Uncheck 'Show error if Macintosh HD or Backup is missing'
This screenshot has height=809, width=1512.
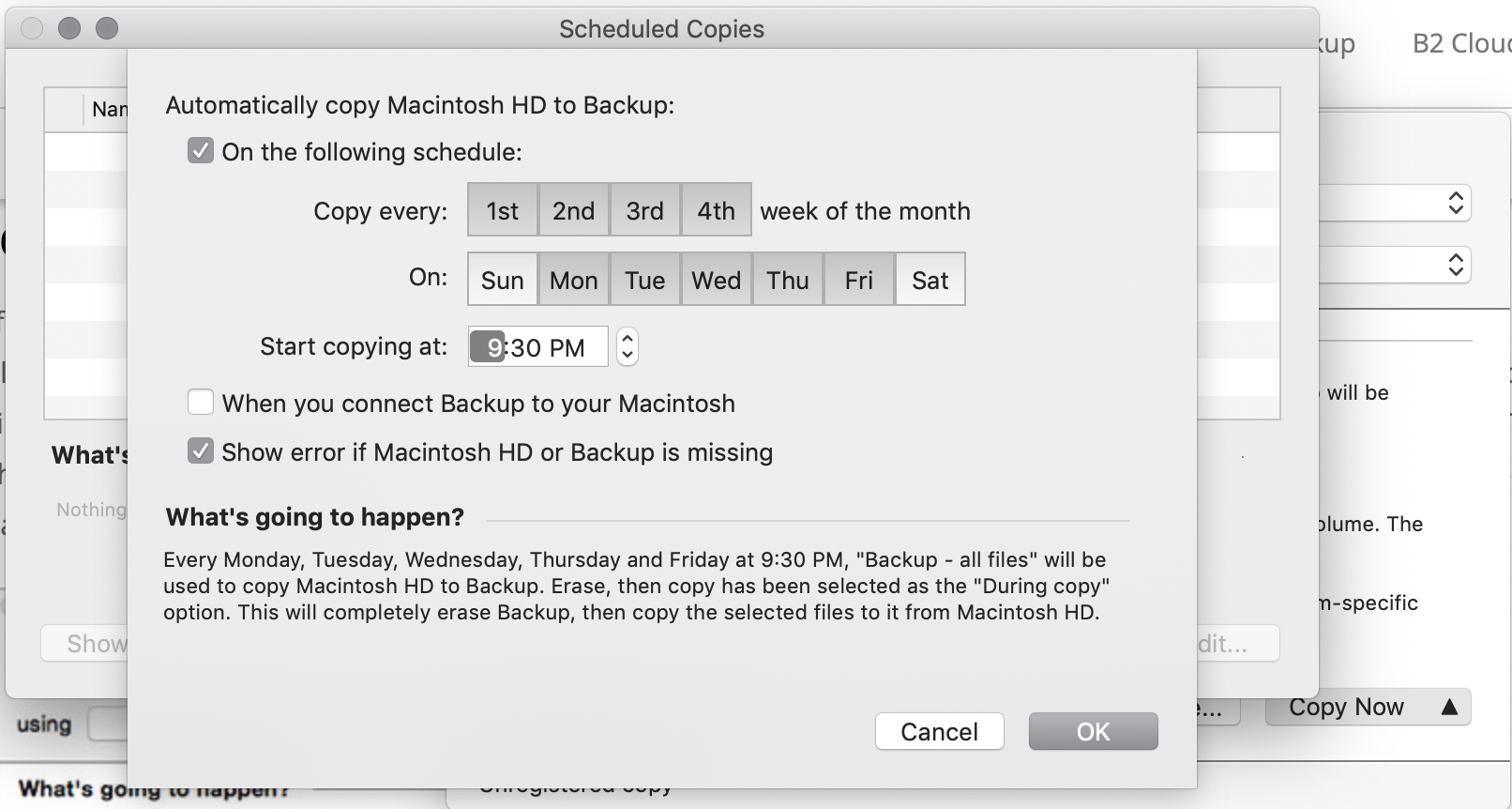201,451
